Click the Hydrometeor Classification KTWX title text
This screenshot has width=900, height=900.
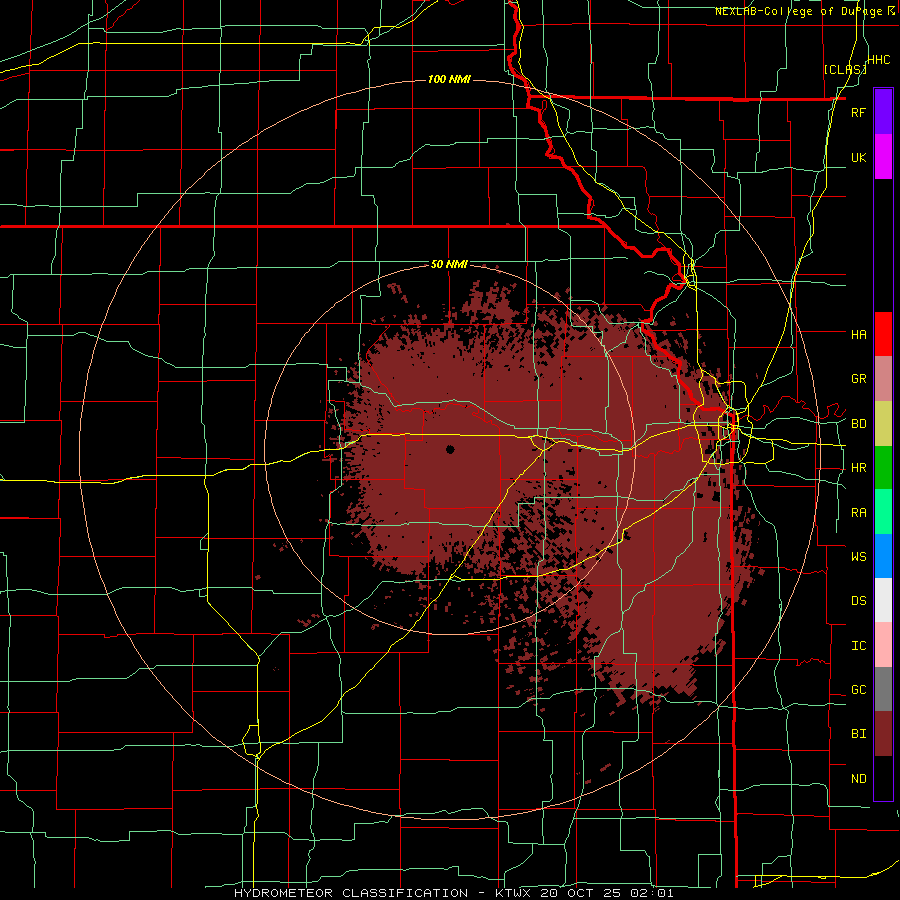[x=454, y=893]
